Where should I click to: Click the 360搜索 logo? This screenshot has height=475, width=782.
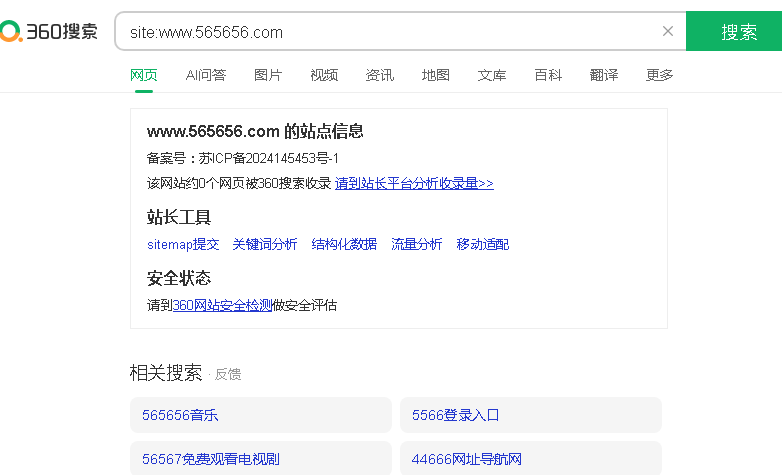pos(49,31)
